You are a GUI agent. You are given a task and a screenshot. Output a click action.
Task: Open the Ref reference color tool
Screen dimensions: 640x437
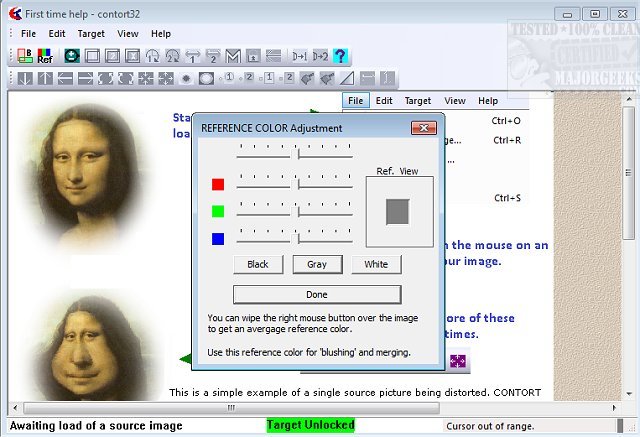click(x=45, y=56)
